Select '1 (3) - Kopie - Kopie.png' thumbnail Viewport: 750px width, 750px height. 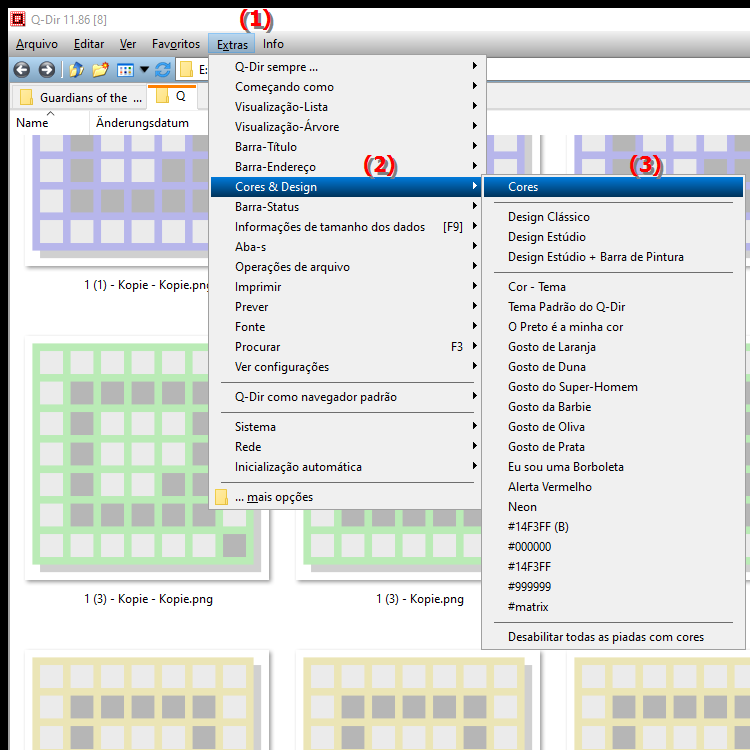click(x=148, y=460)
